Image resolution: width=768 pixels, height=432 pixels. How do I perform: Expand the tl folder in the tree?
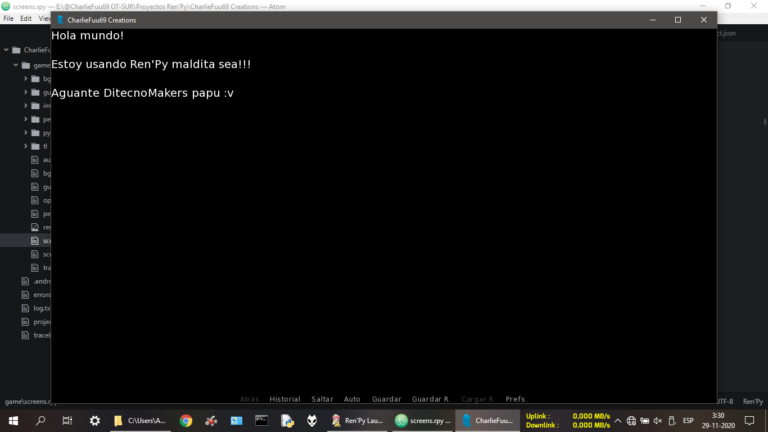[25, 146]
